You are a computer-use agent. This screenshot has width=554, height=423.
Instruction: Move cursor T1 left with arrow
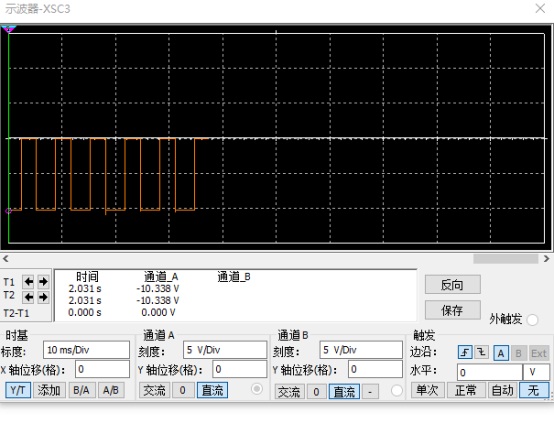point(28,282)
